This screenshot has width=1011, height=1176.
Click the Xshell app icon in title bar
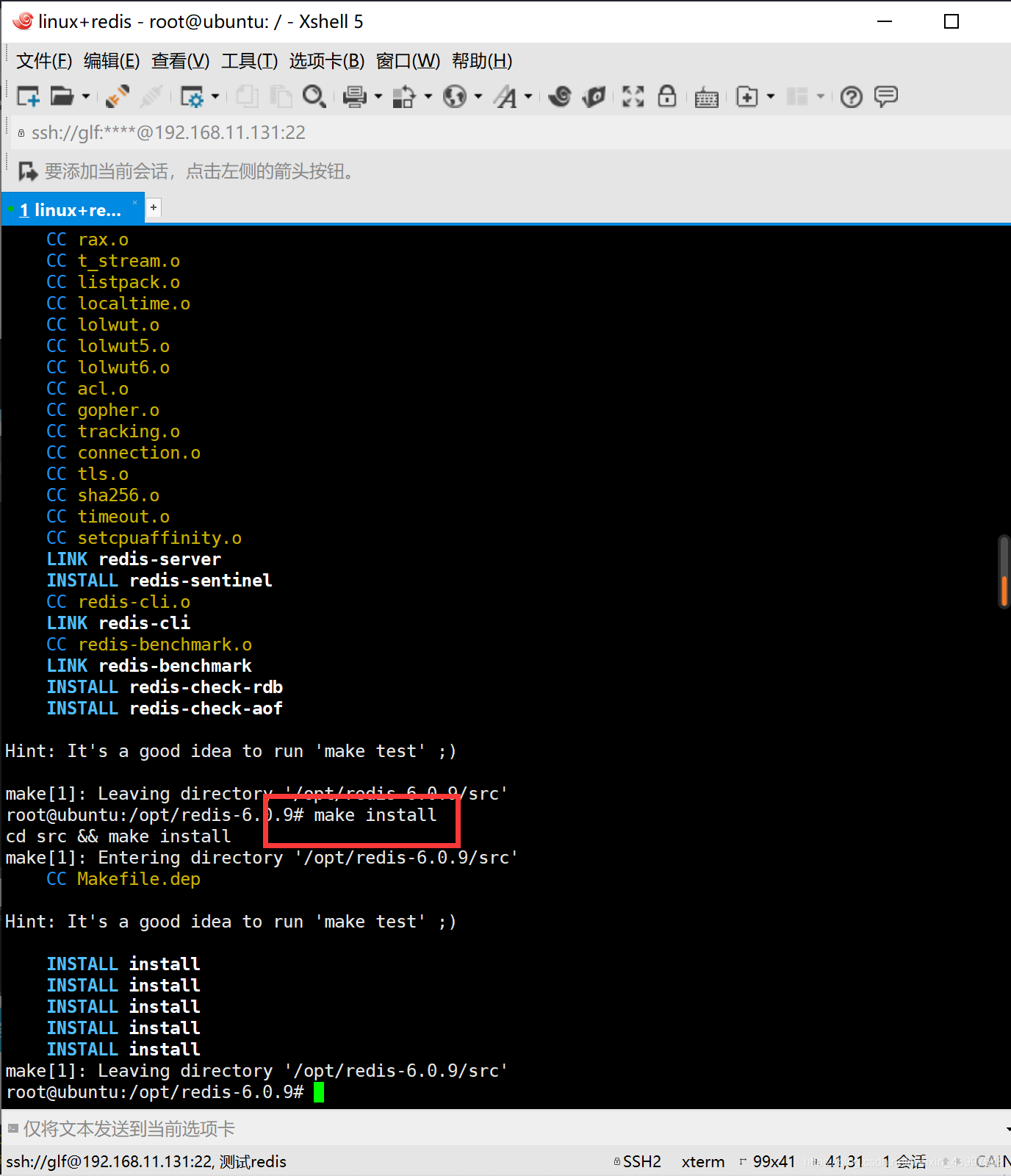coord(22,21)
